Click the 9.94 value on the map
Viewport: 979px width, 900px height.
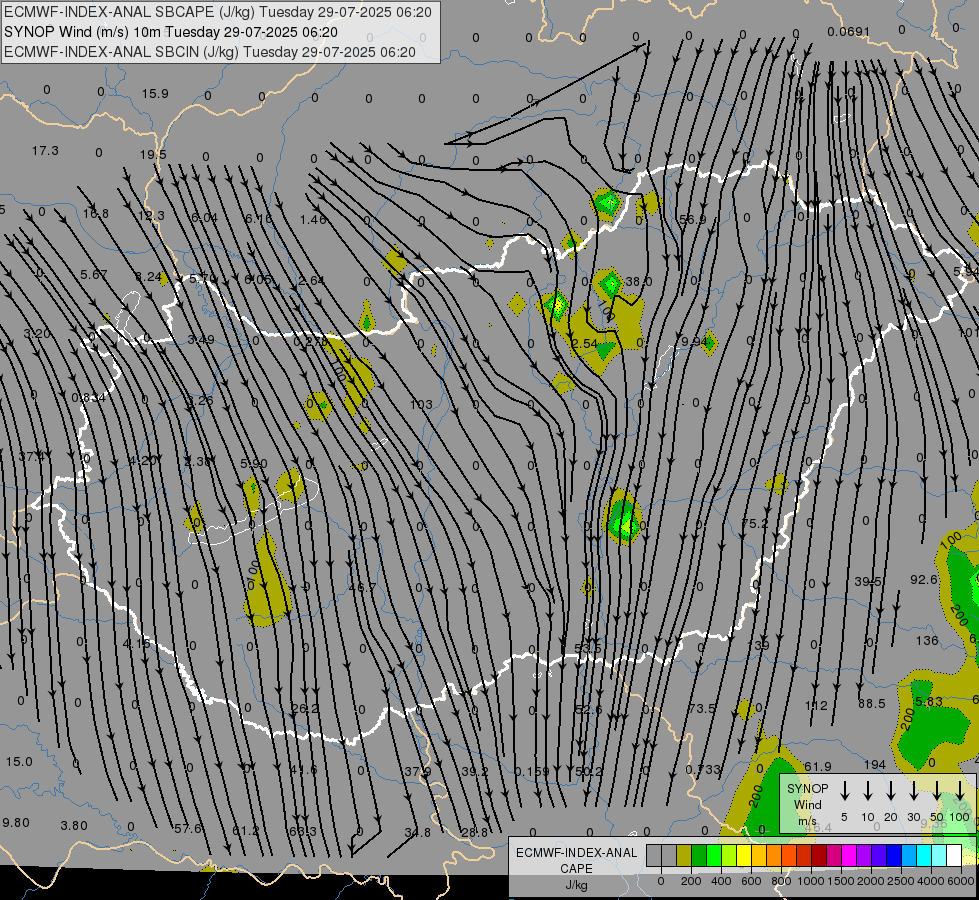coord(694,342)
